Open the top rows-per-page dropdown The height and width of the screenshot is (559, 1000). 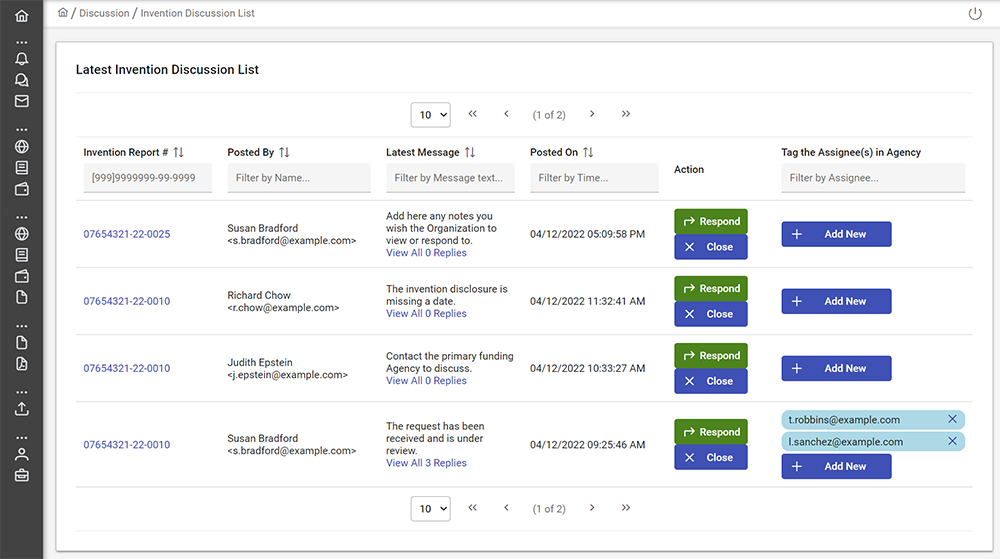tap(430, 115)
